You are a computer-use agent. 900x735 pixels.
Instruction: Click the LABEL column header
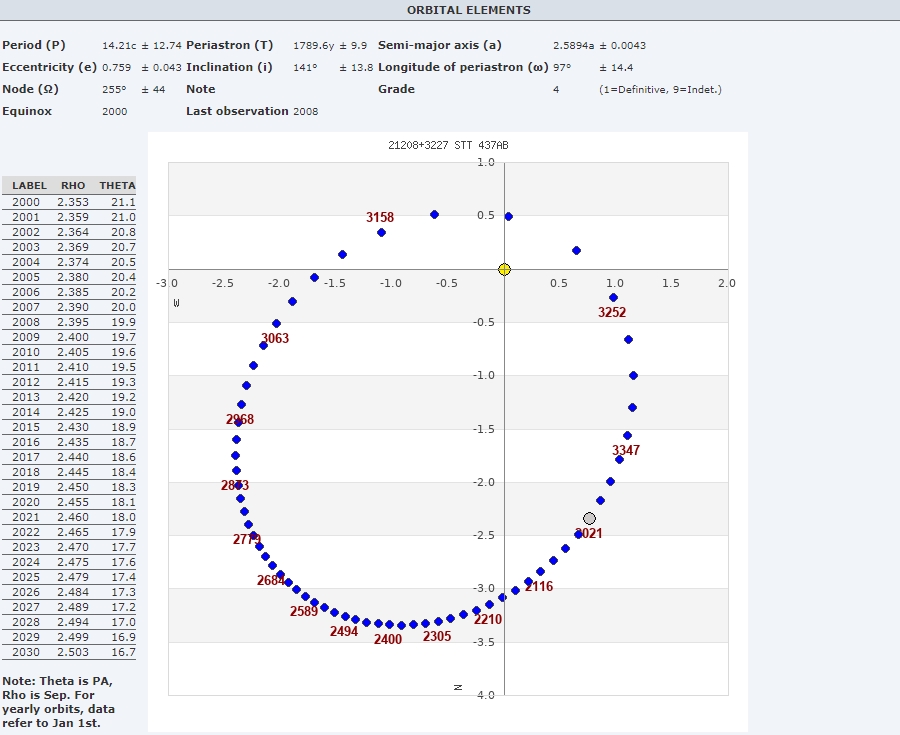[x=30, y=185]
